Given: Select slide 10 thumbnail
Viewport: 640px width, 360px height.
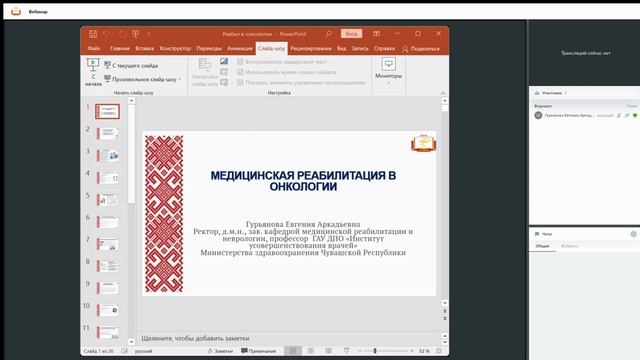Looking at the screenshot, I should coord(107,310).
